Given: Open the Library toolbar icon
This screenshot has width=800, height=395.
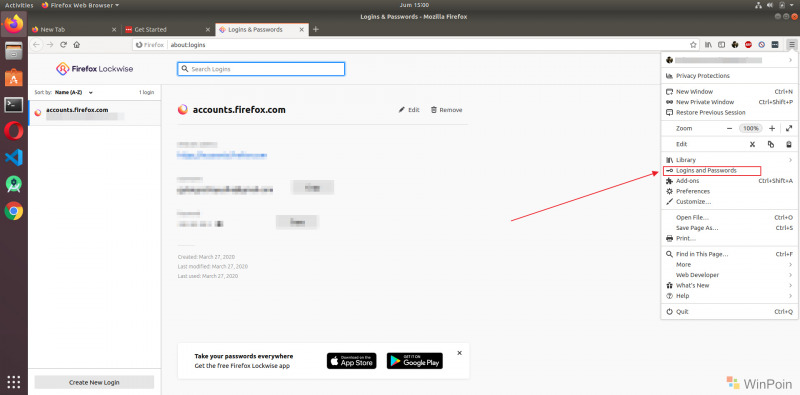Looking at the screenshot, I should [x=708, y=44].
